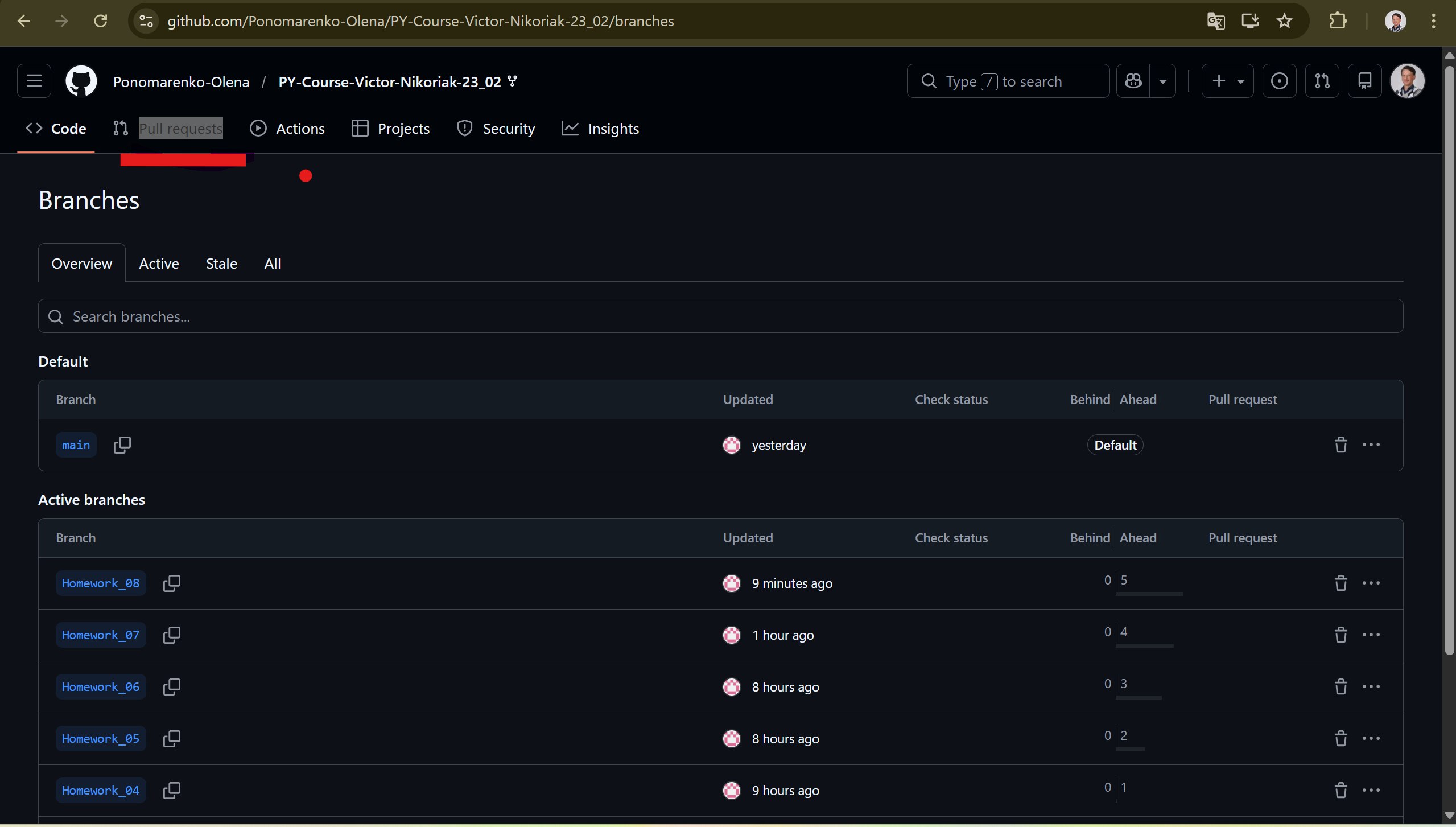Open the PY-Course-Victor-Nikoriak-23_02 repository link

[390, 82]
